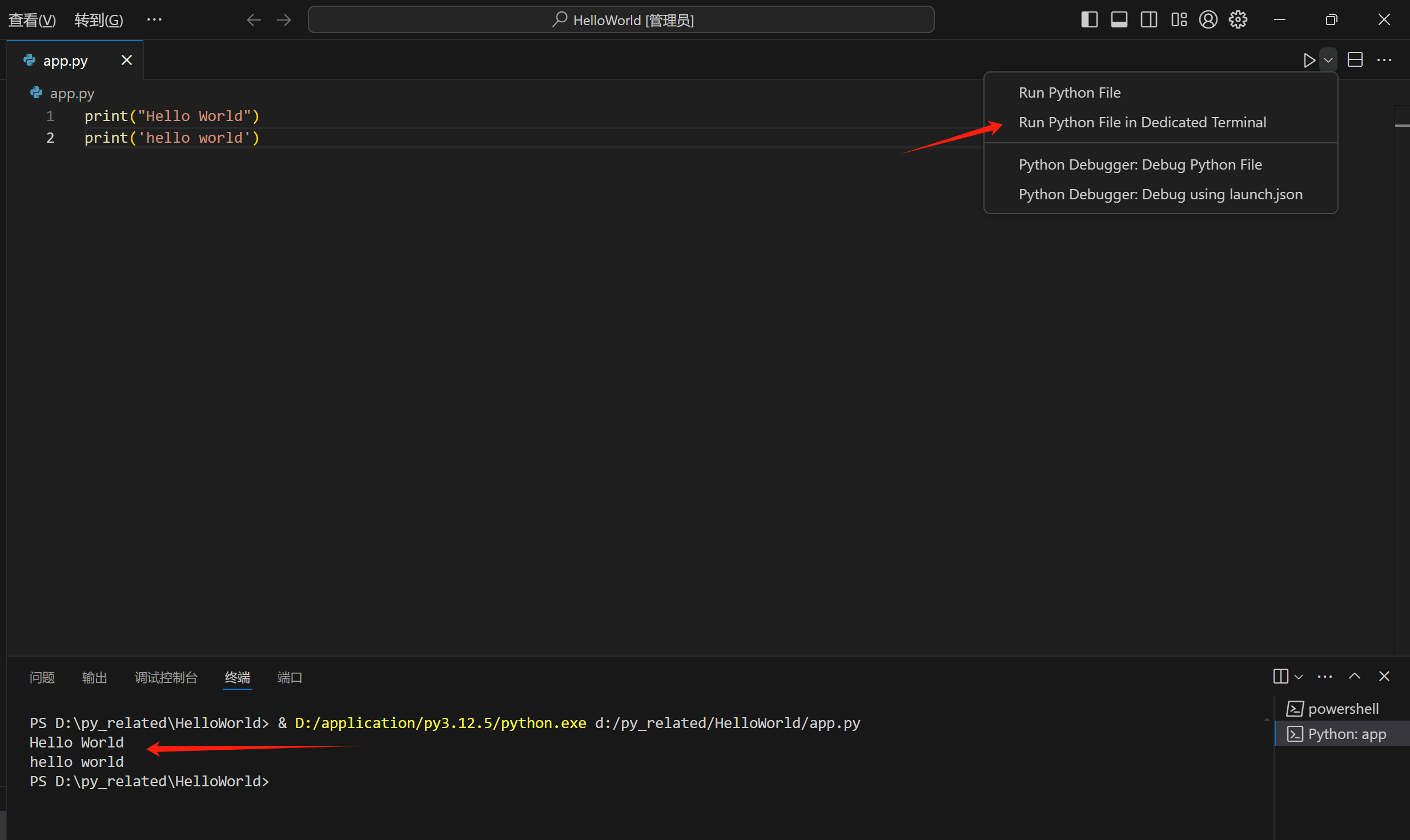Image resolution: width=1410 pixels, height=840 pixels.
Task: Toggle the secondary side bar
Action: point(1148,20)
